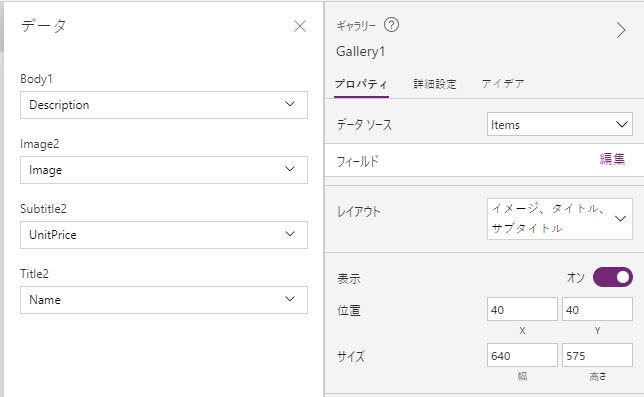Expand the データ ソース Items dropdown

point(559,124)
